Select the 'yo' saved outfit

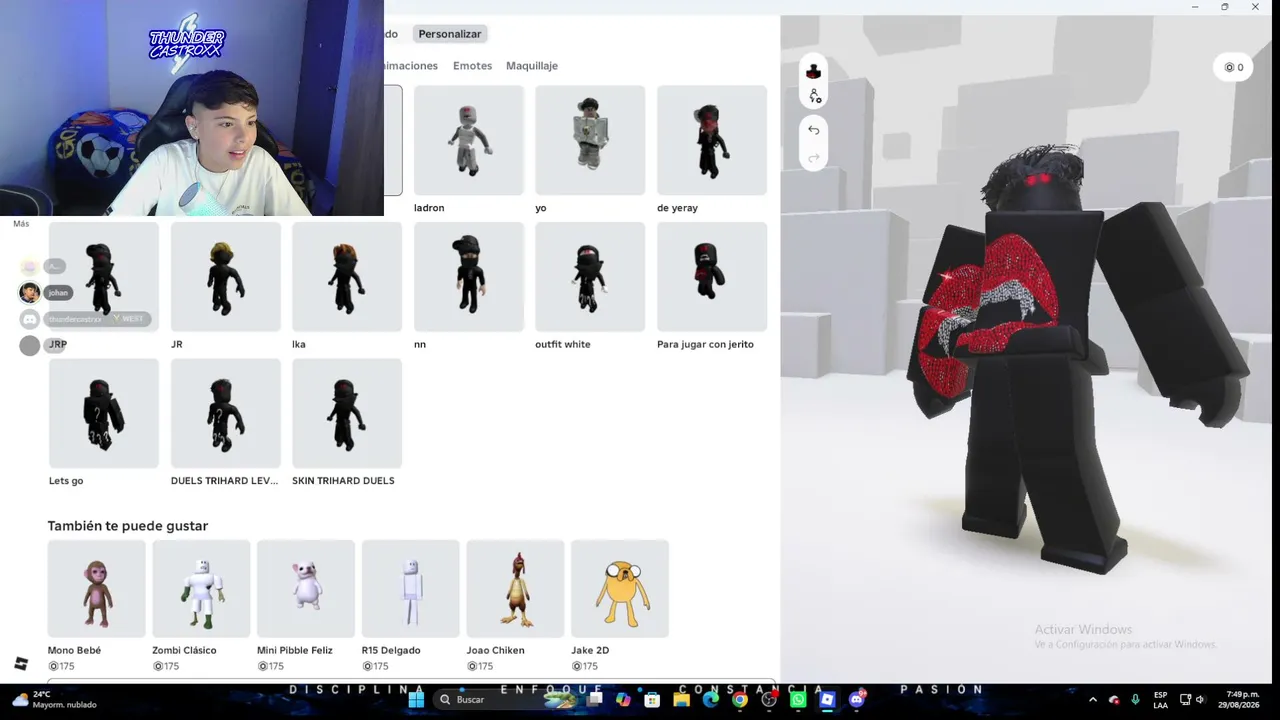[x=590, y=141]
